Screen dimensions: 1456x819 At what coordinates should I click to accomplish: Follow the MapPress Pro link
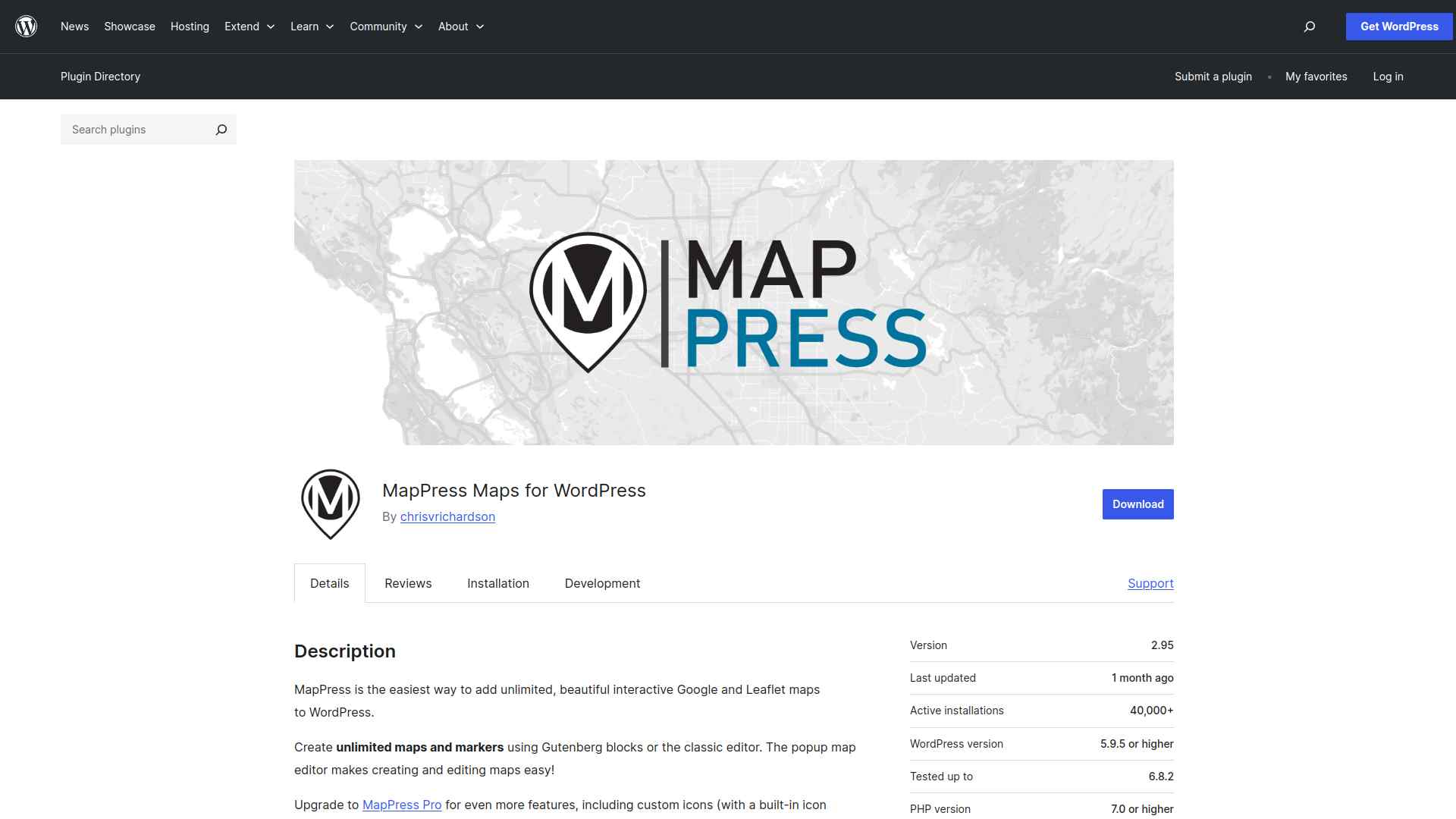pyautogui.click(x=402, y=805)
